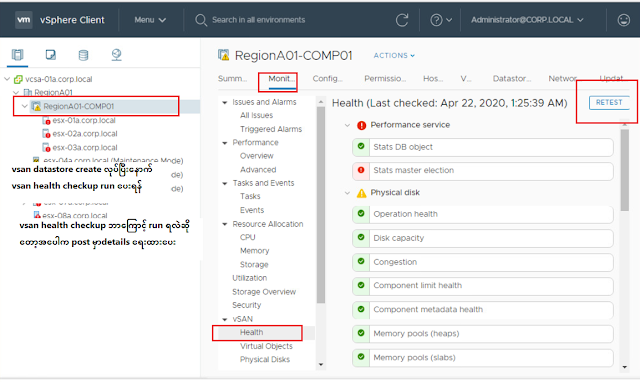Switch to the Monitor tab
The height and width of the screenshot is (382, 640).
281,78
